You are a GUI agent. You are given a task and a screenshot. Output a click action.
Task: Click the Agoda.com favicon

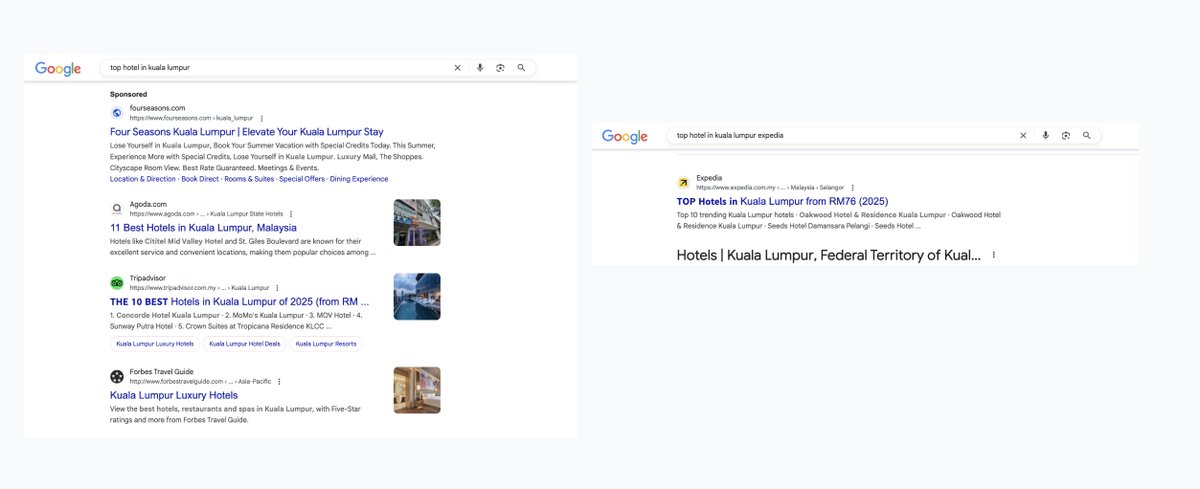[117, 208]
